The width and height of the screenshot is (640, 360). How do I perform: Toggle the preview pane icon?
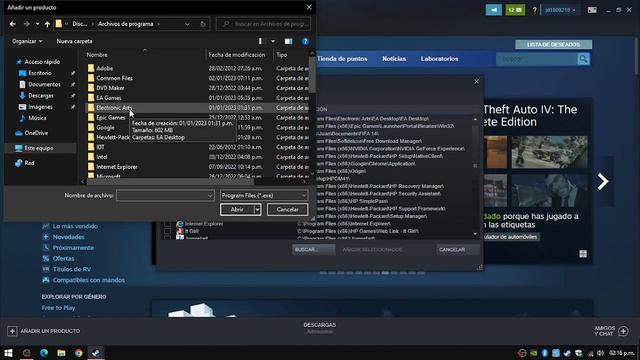pos(289,41)
